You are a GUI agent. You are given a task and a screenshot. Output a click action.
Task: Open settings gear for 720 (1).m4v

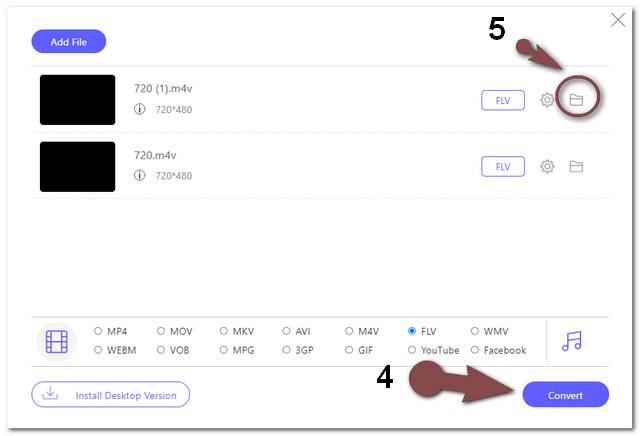(547, 100)
